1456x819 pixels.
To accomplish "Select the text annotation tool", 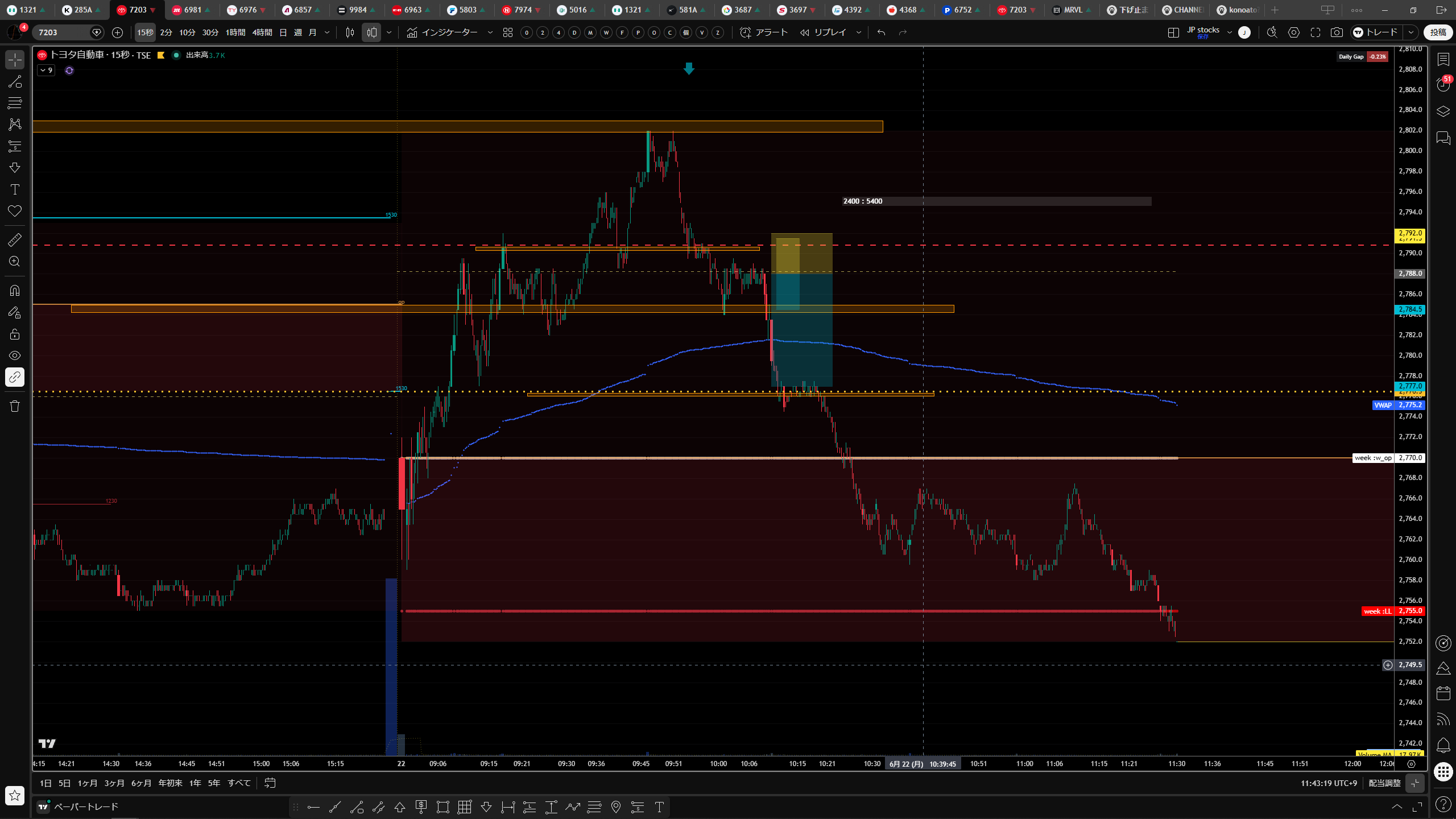I will coord(15,189).
